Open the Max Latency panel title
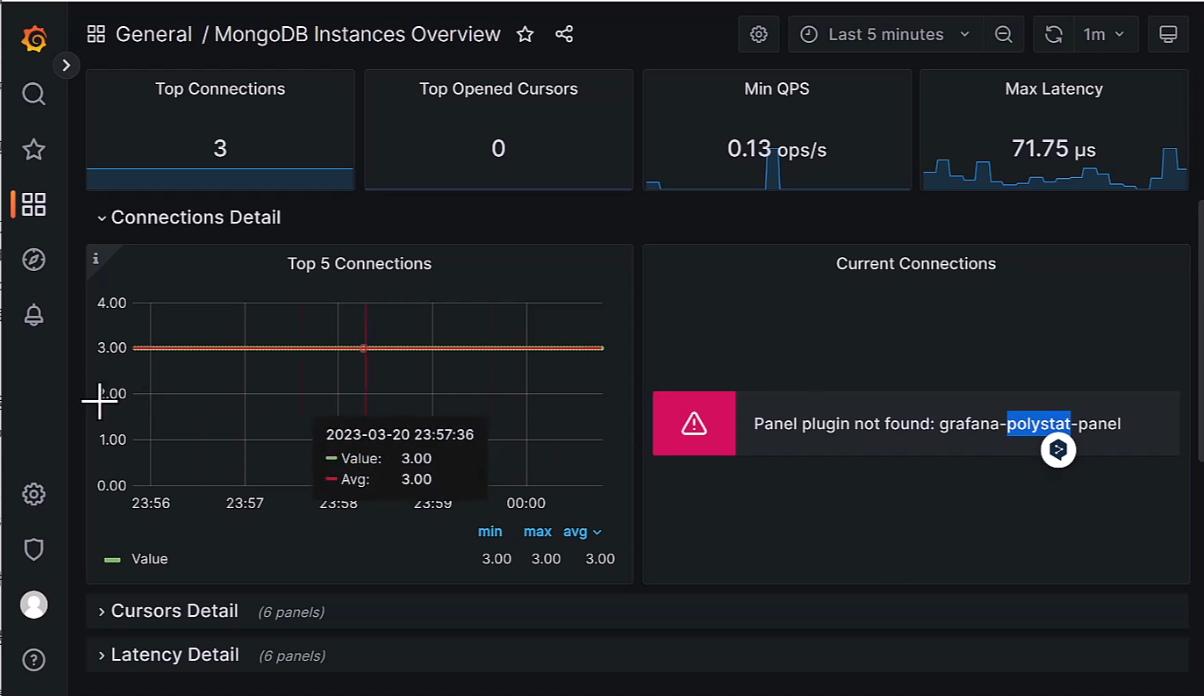 point(1054,89)
